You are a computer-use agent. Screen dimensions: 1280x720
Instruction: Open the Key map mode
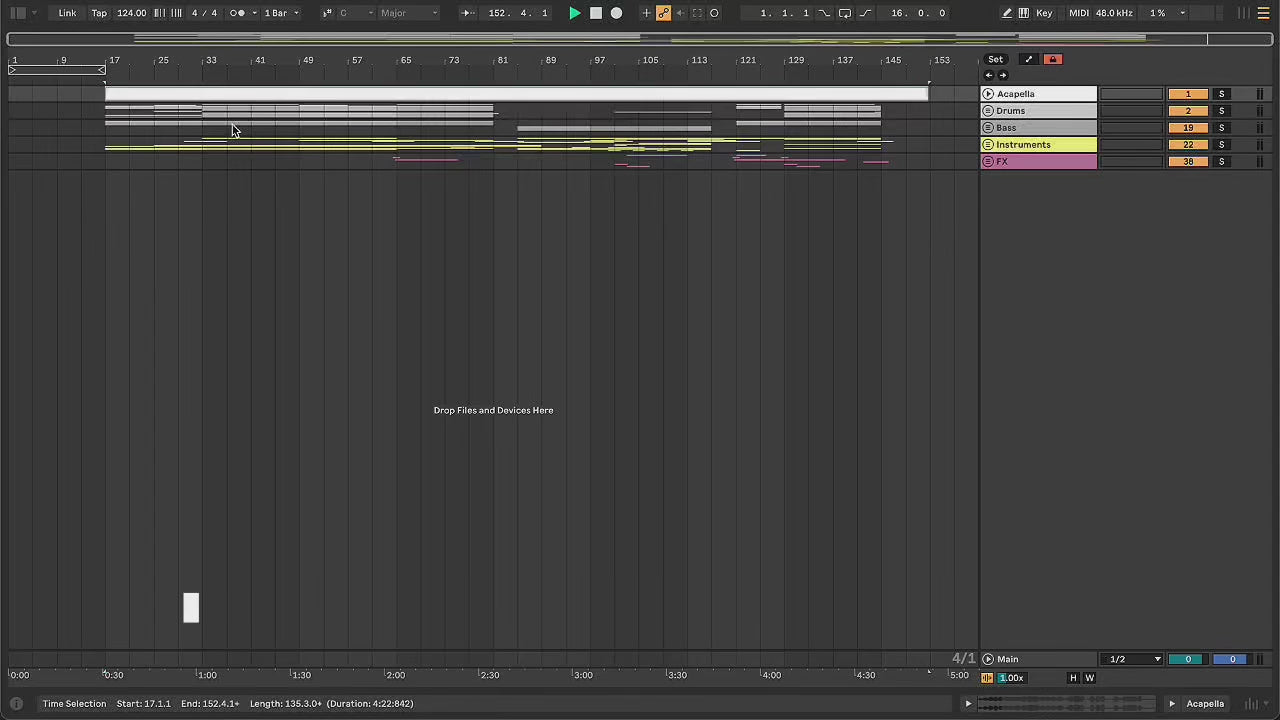click(1044, 13)
